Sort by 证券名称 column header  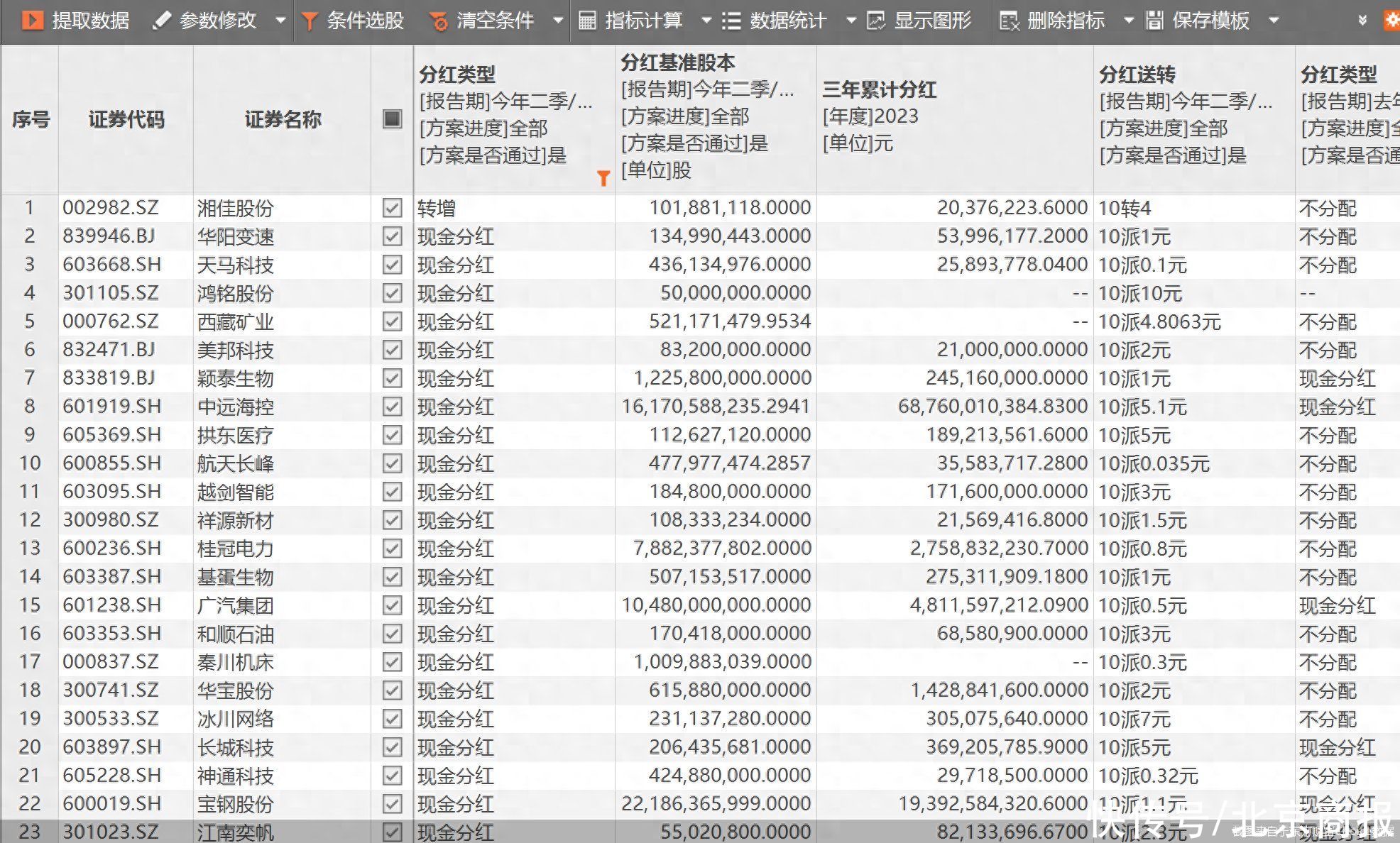(x=283, y=119)
